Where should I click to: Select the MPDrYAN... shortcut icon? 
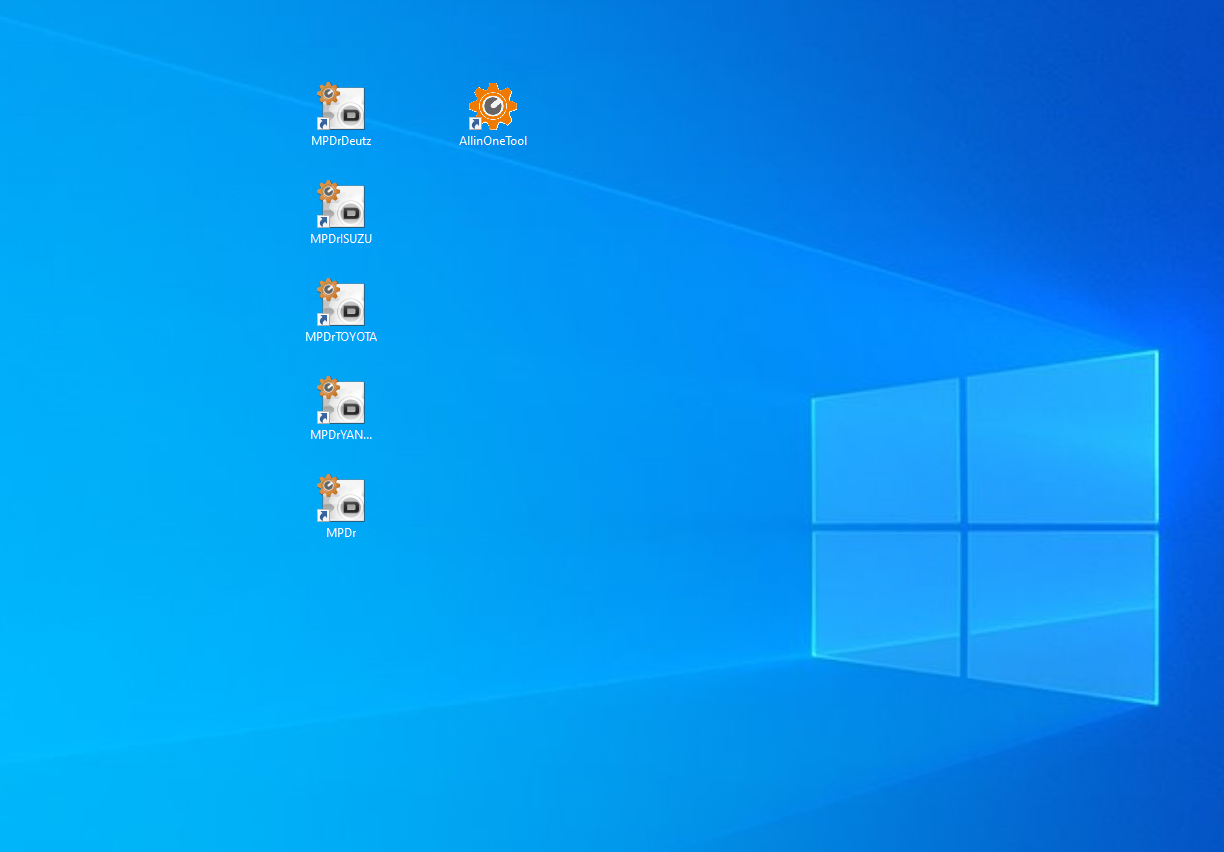point(341,401)
